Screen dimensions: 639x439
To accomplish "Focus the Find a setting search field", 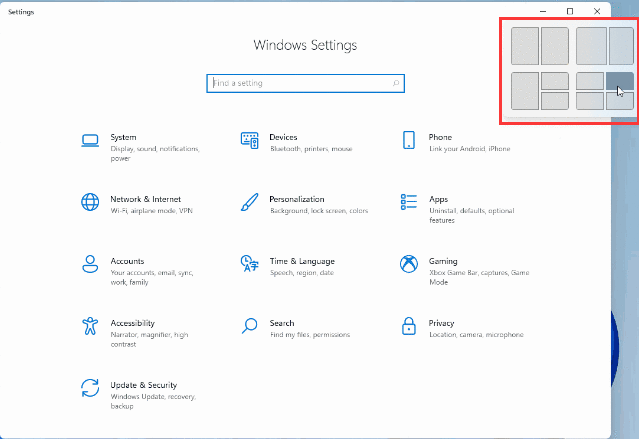I will tap(305, 83).
